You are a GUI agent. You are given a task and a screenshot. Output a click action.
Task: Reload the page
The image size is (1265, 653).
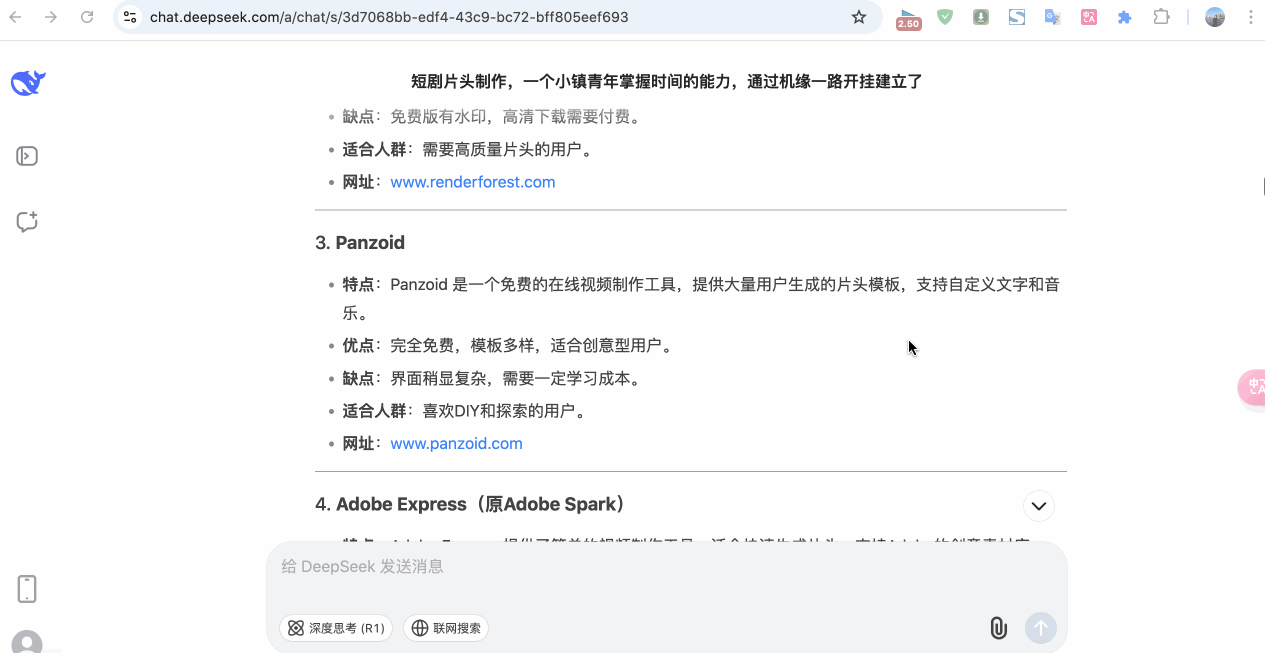click(87, 17)
